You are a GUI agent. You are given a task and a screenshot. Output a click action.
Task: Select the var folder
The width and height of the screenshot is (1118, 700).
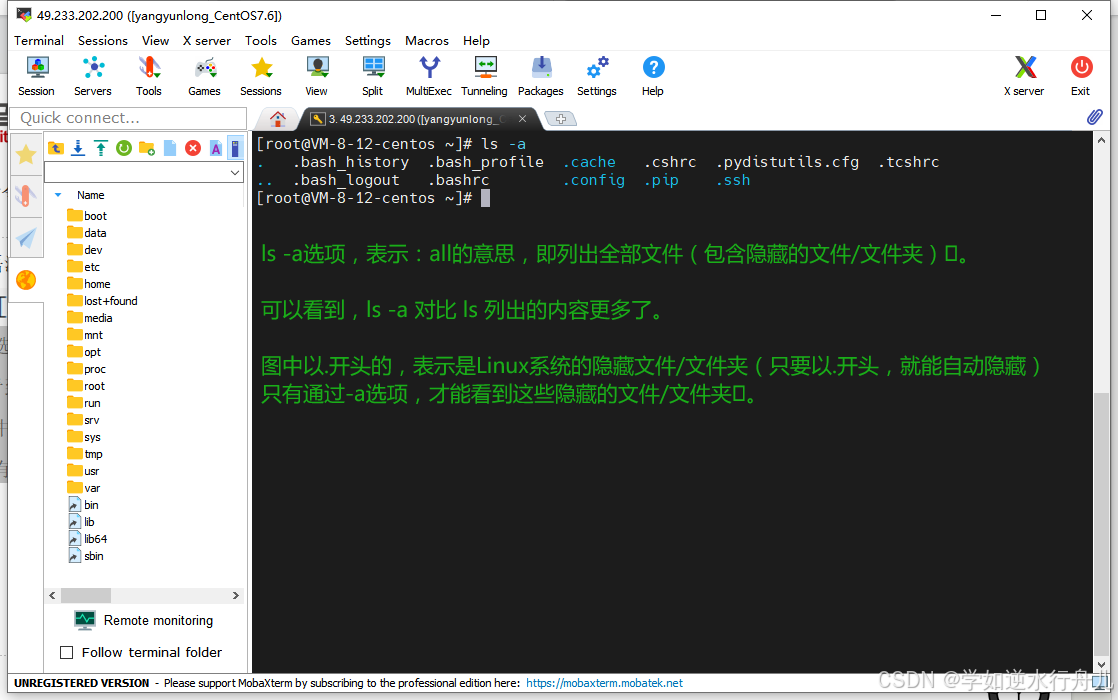pos(84,488)
